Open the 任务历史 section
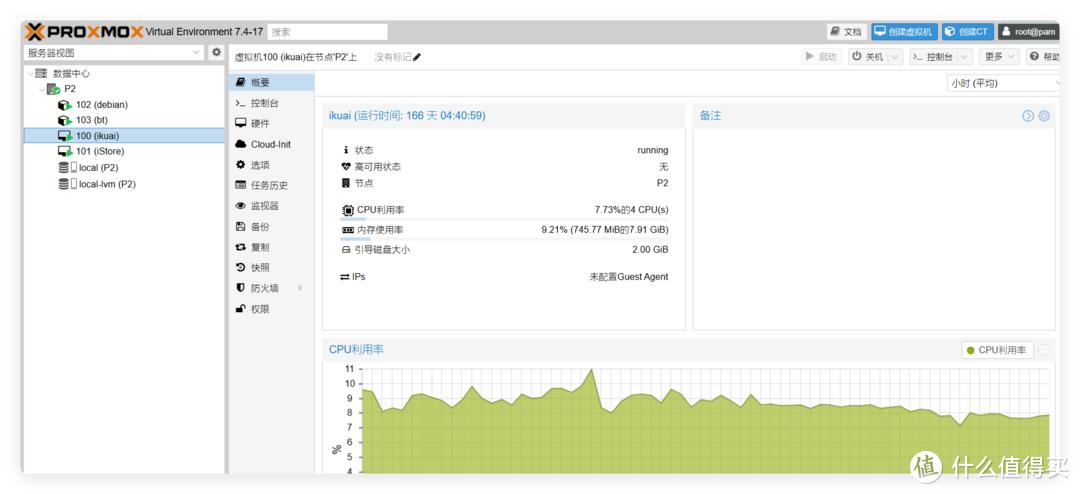Viewport: 1080px width, 494px height. [x=271, y=185]
